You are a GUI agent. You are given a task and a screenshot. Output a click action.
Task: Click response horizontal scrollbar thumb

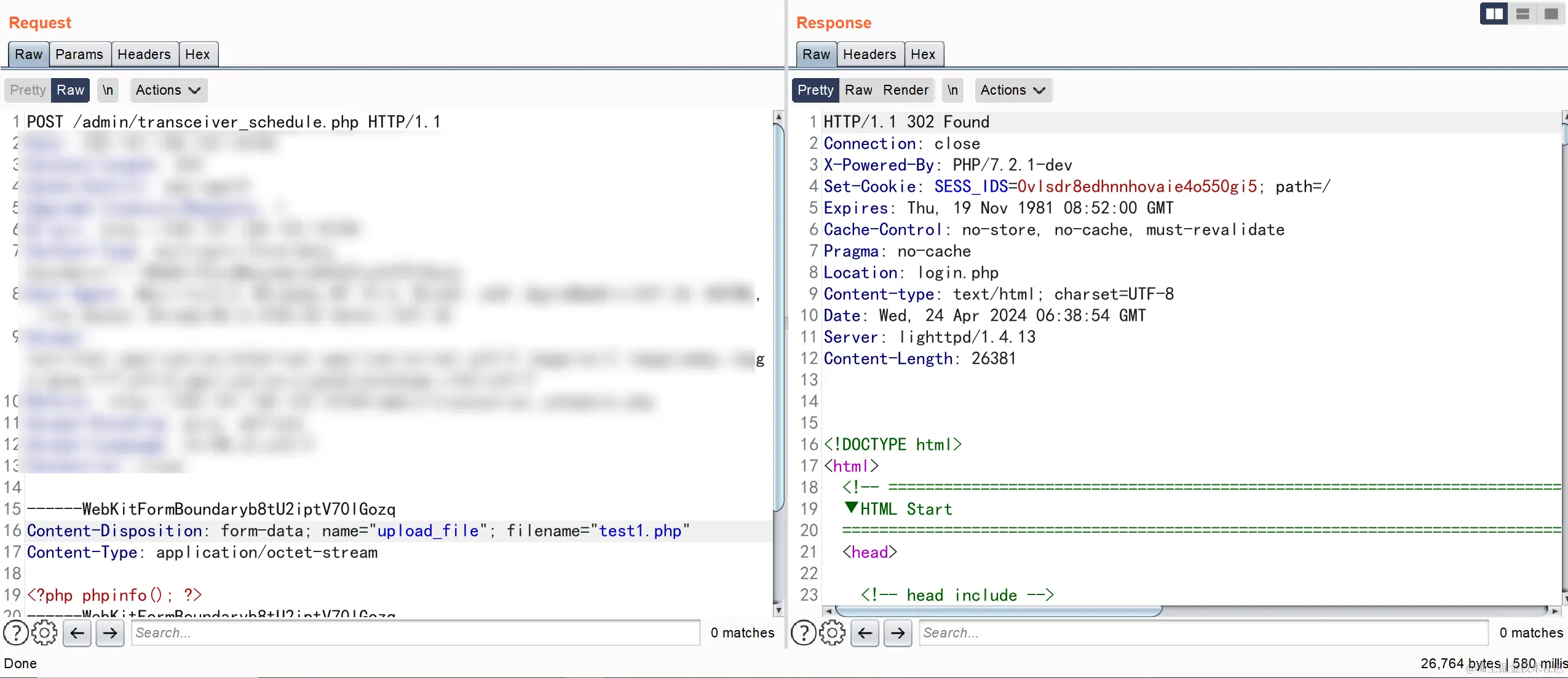[999, 611]
